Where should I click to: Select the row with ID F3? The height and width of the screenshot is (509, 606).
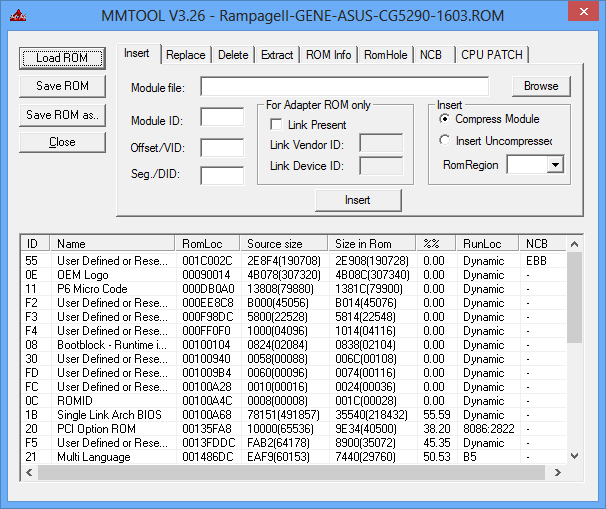(294, 317)
